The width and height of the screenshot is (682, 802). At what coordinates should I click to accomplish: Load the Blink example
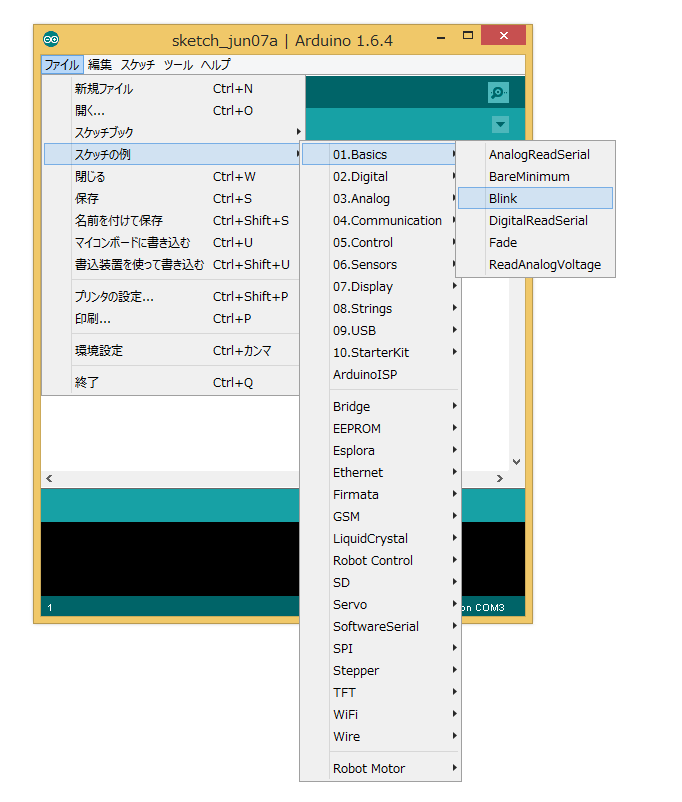point(535,198)
